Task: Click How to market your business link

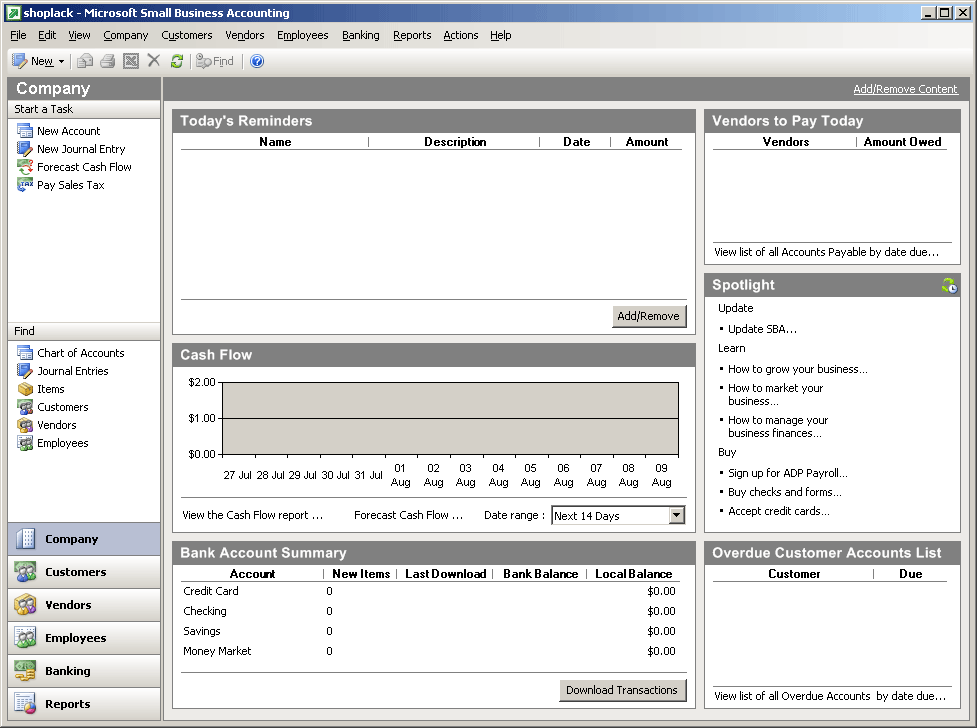Action: click(x=776, y=395)
